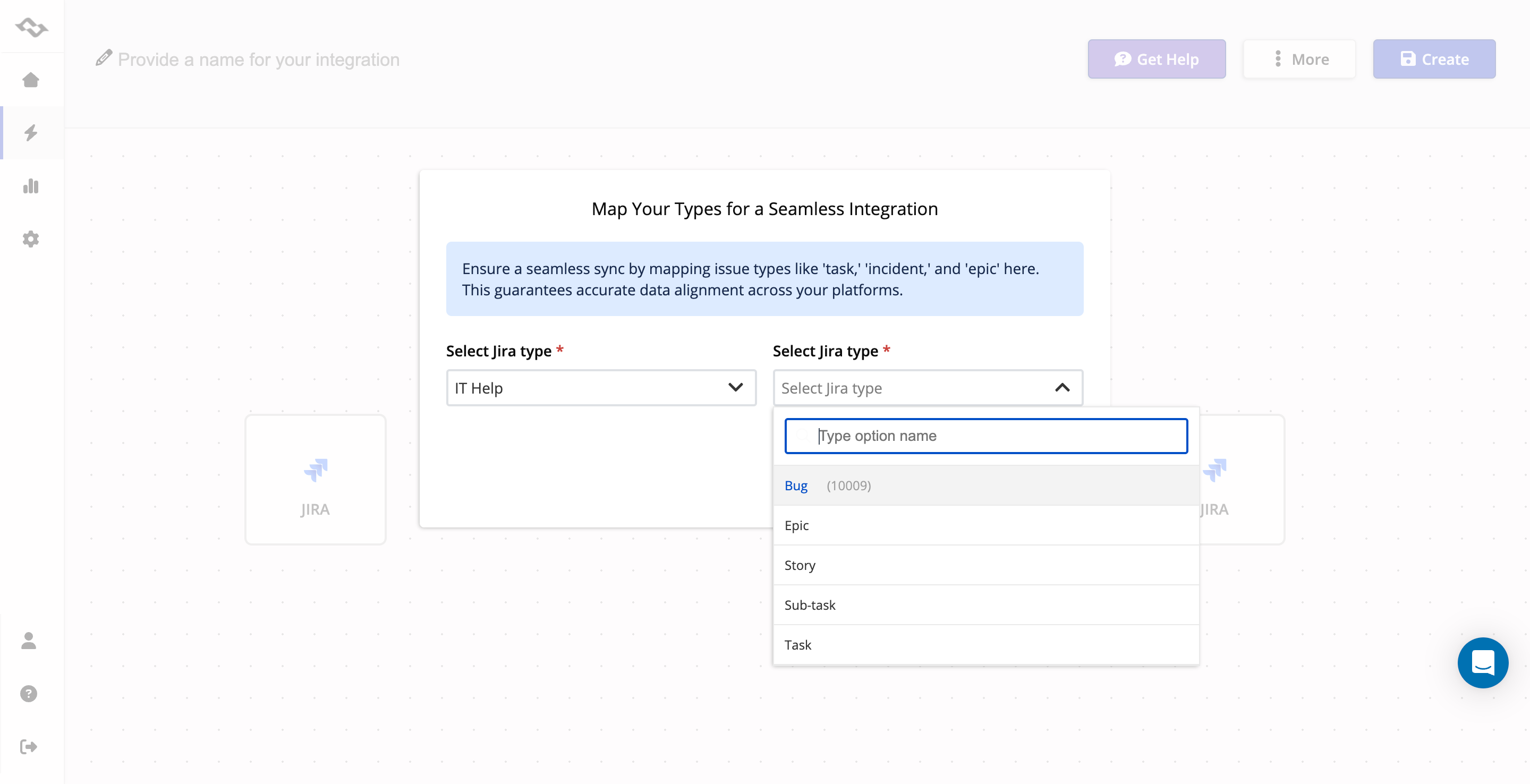Viewport: 1530px width, 784px height.
Task: Click the logout icon in sidebar
Action: click(x=29, y=746)
